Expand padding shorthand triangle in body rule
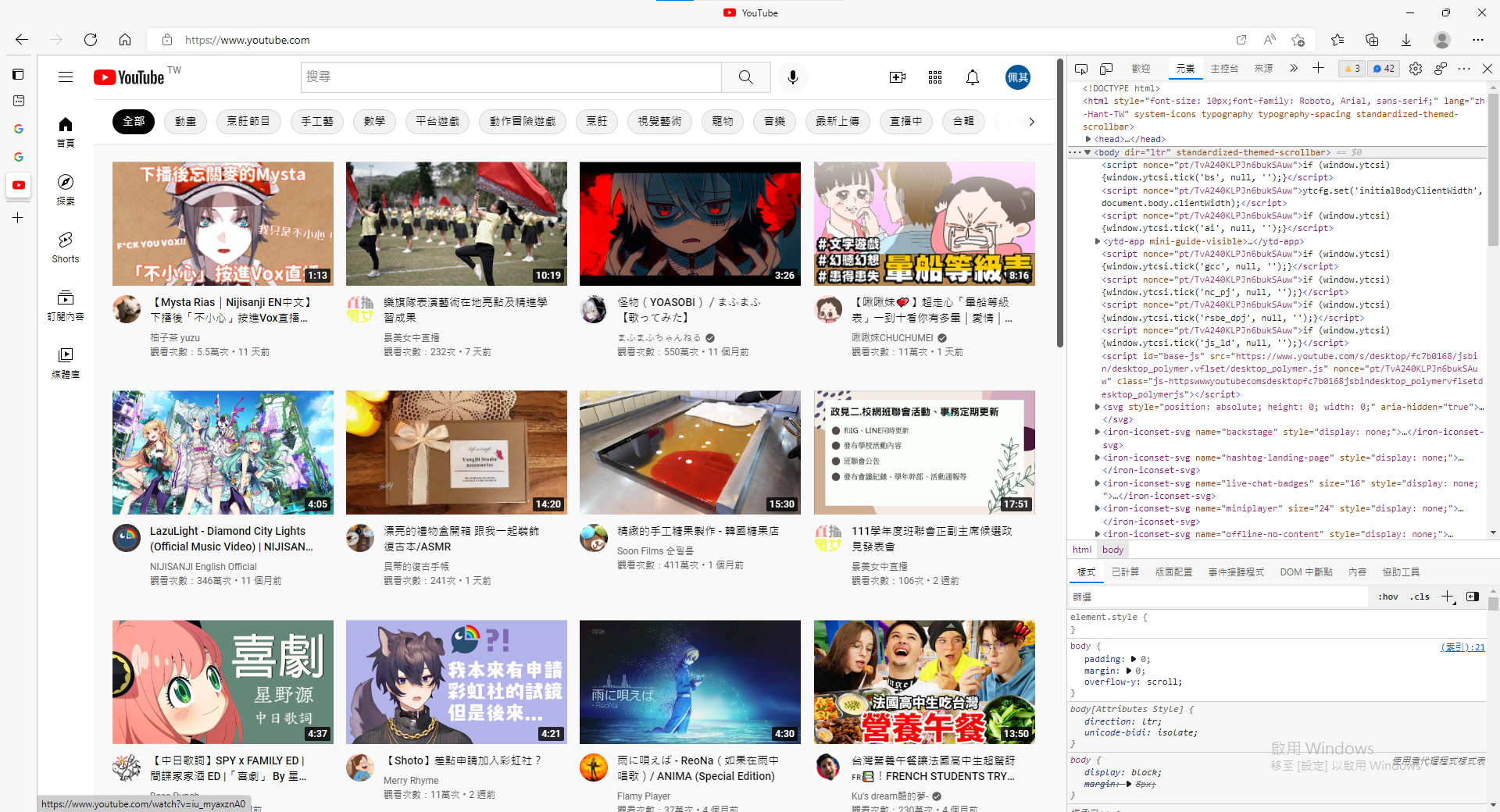The width and height of the screenshot is (1500, 812). click(x=1134, y=660)
